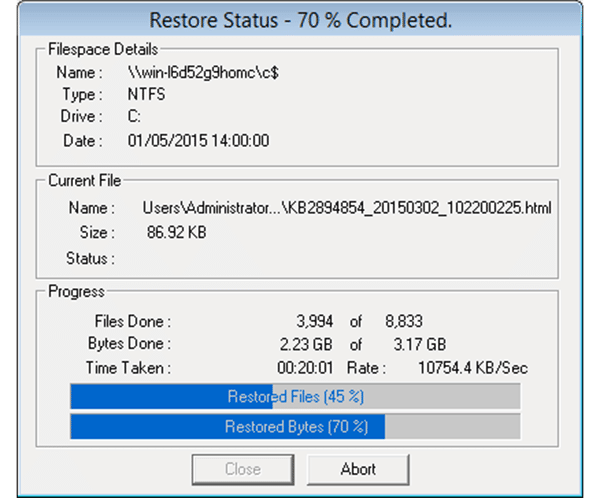Click the Bytes Done label
This screenshot has height=498, width=600.
(129, 344)
